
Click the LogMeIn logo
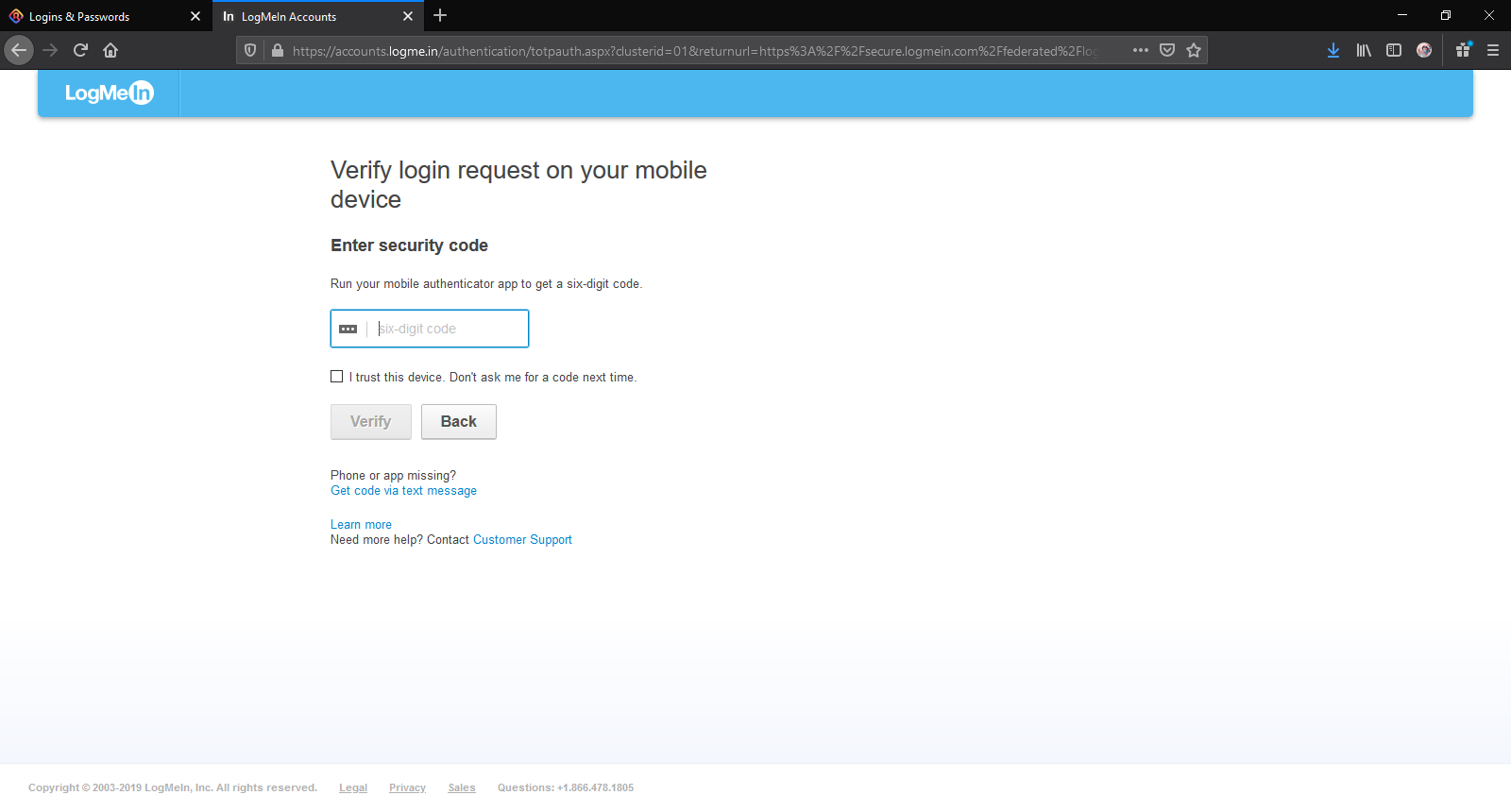point(109,93)
